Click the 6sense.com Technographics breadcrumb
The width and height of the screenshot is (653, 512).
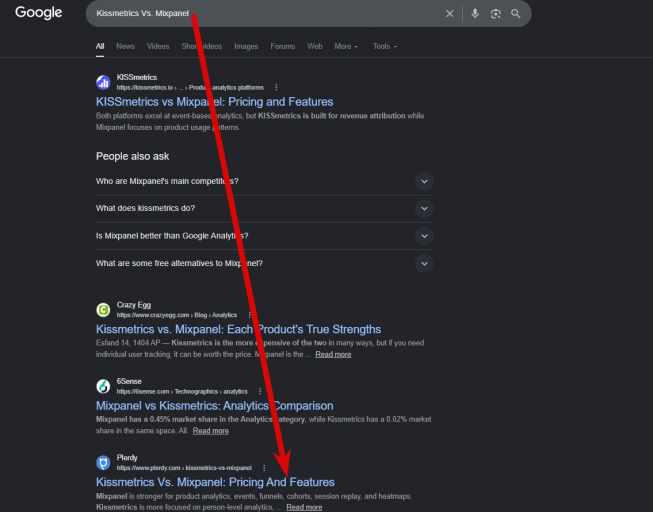tap(182, 392)
